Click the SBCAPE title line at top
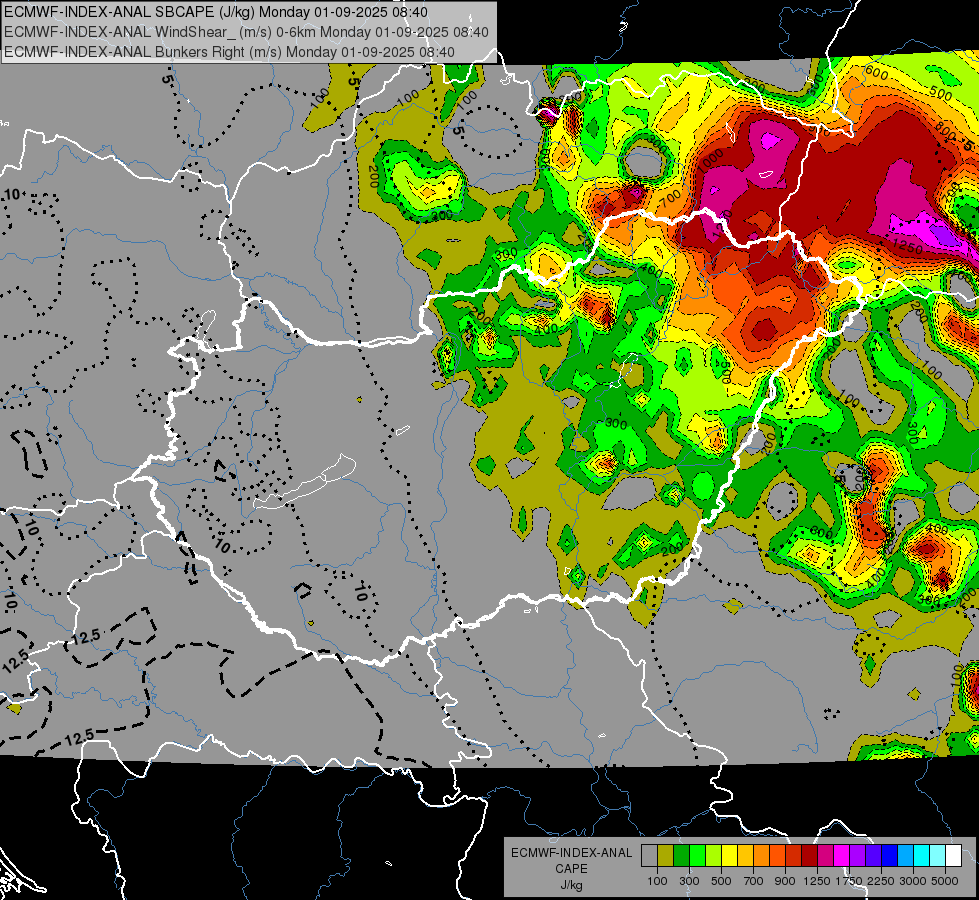 point(216,12)
